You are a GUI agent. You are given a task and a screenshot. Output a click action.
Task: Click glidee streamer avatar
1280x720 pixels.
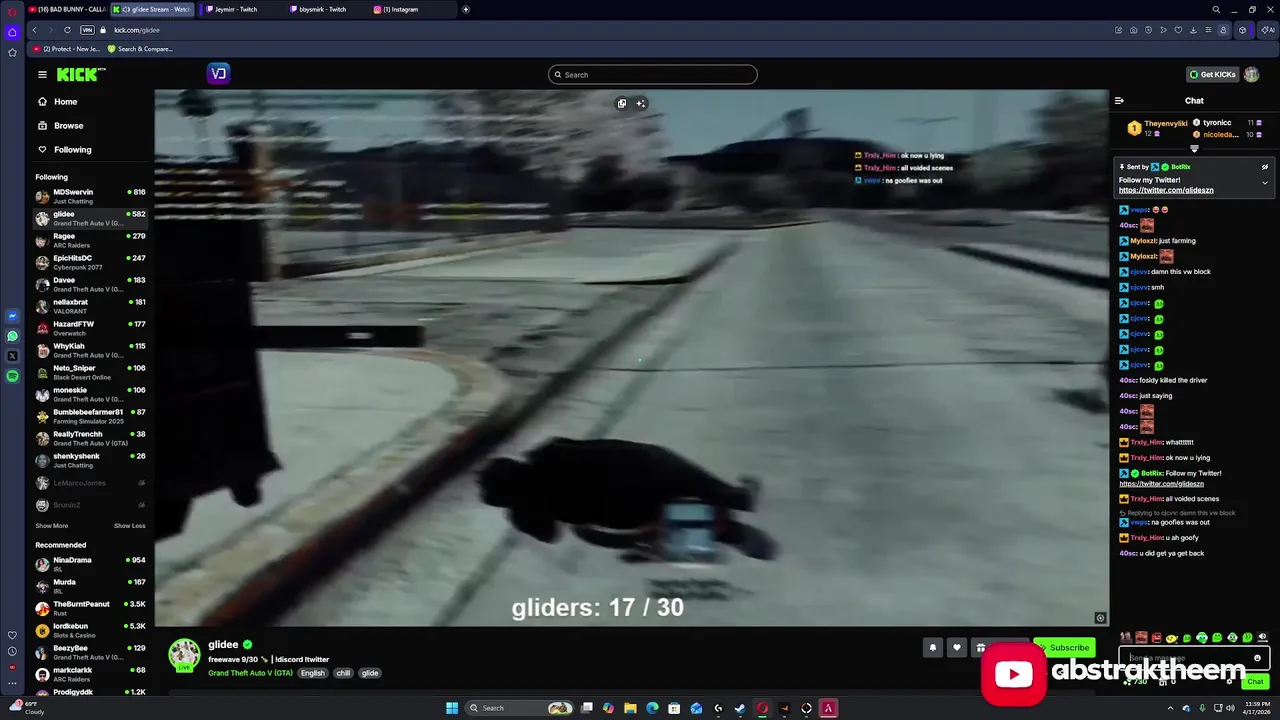pos(184,655)
